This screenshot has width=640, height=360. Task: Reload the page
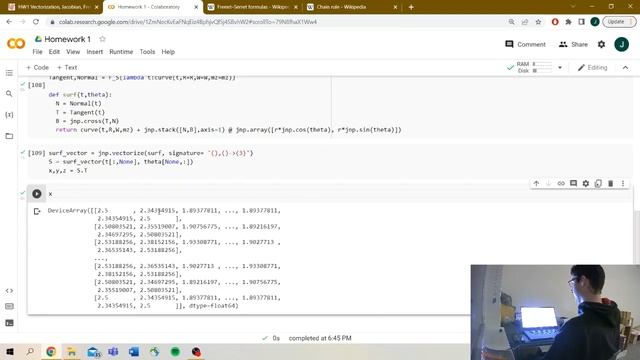pos(36,22)
